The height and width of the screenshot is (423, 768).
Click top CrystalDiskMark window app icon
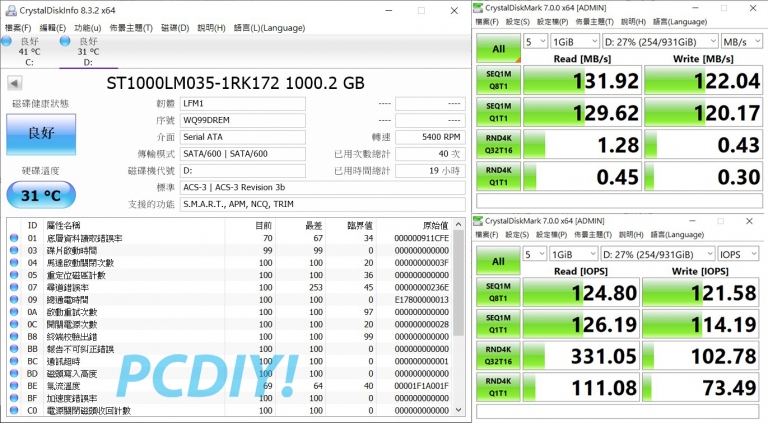point(478,8)
